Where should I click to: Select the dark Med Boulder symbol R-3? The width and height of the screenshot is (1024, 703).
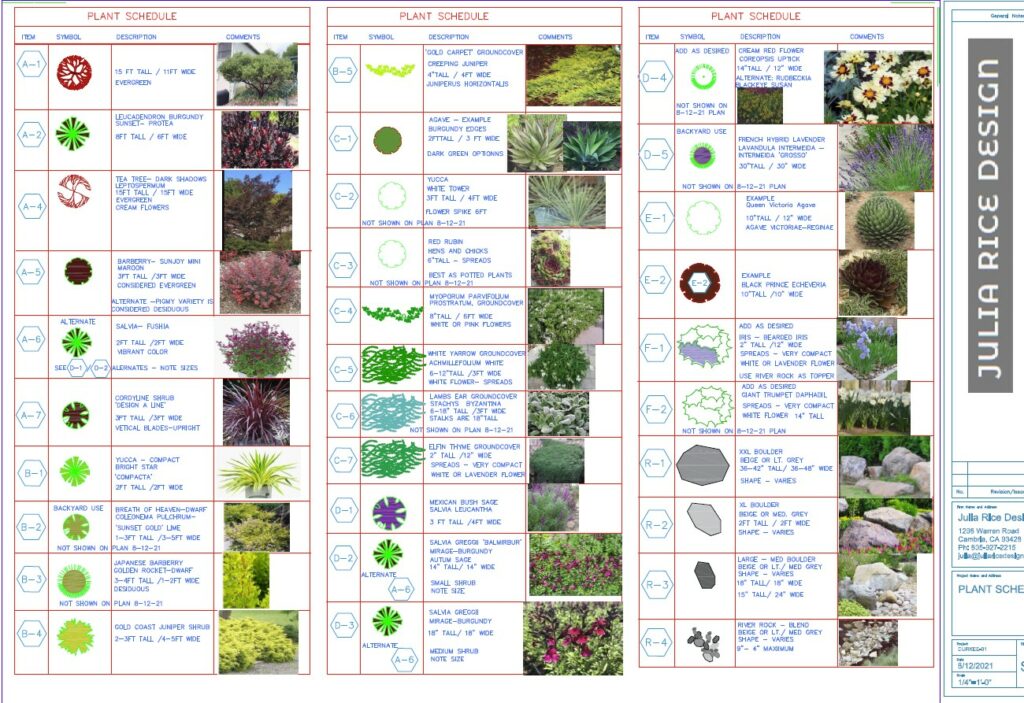point(705,575)
